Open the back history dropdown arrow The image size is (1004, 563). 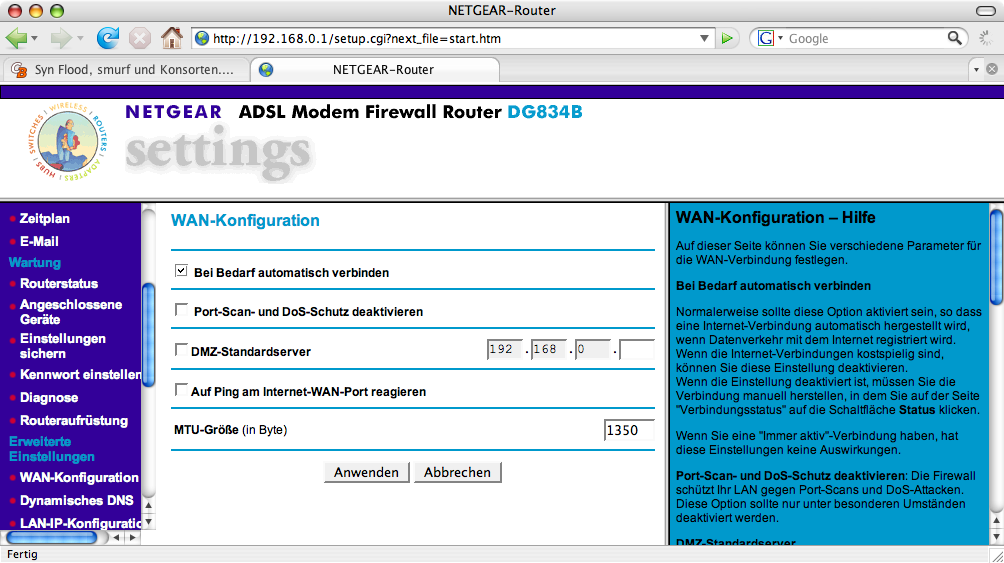[35, 38]
